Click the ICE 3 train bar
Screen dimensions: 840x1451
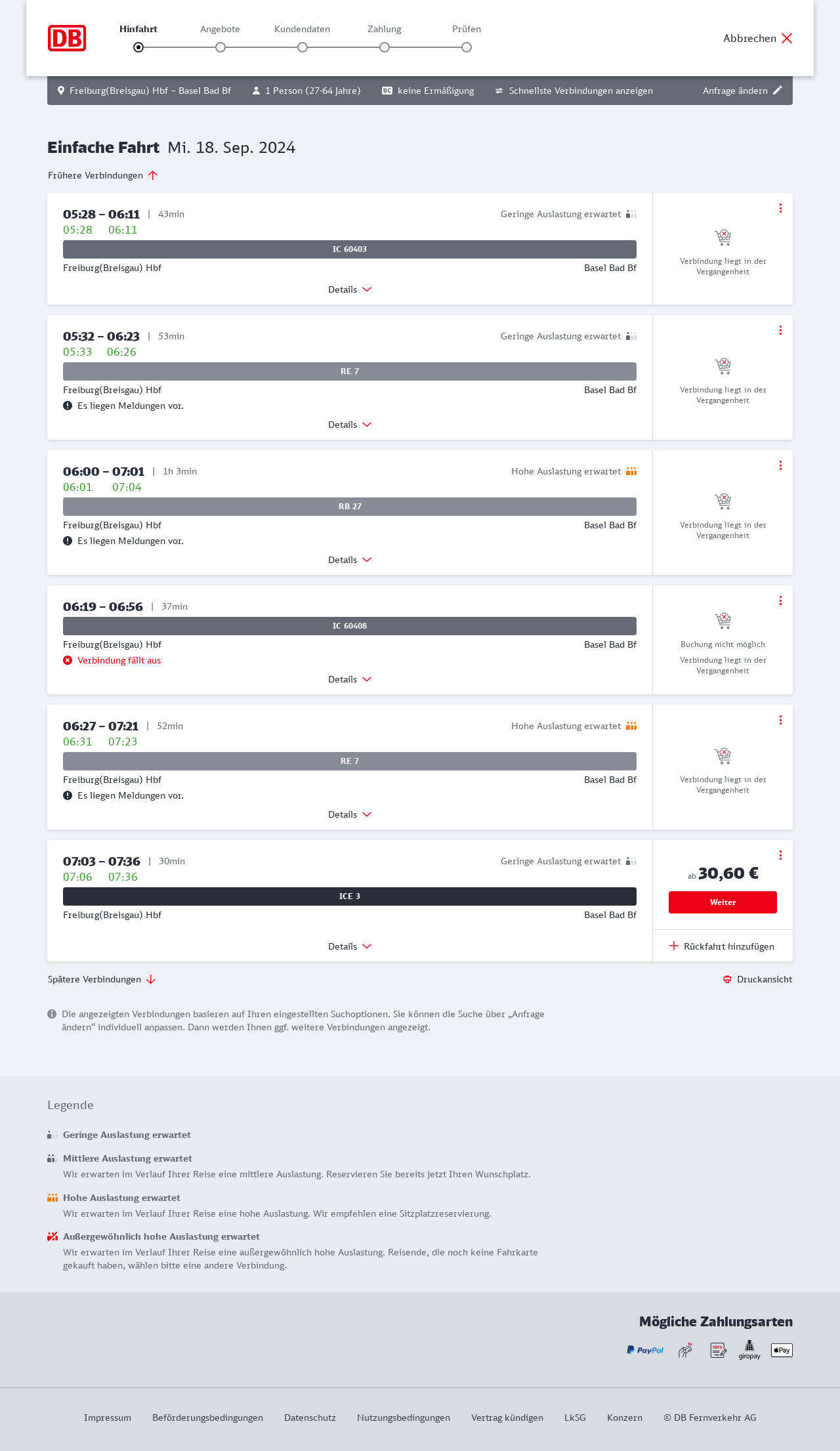[350, 896]
